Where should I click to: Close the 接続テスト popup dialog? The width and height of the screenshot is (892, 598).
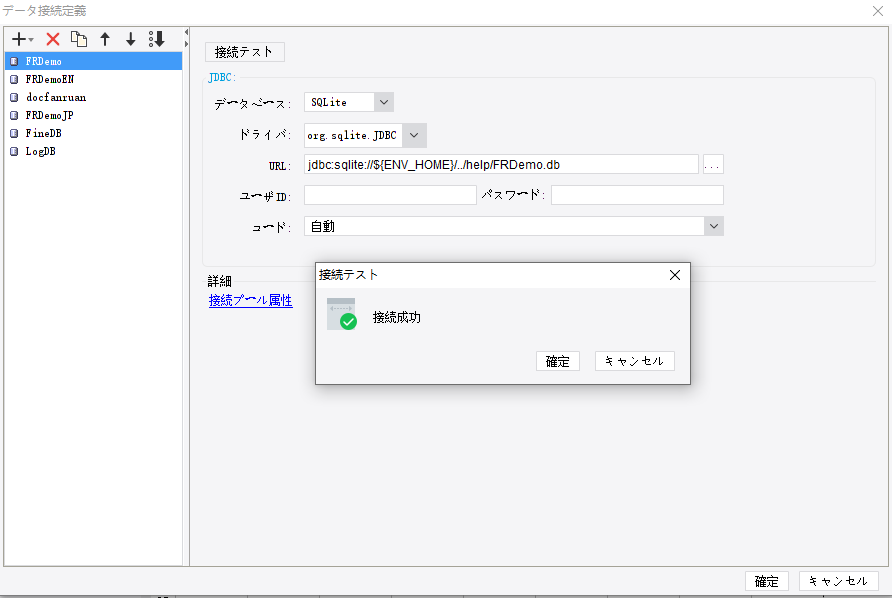click(675, 275)
